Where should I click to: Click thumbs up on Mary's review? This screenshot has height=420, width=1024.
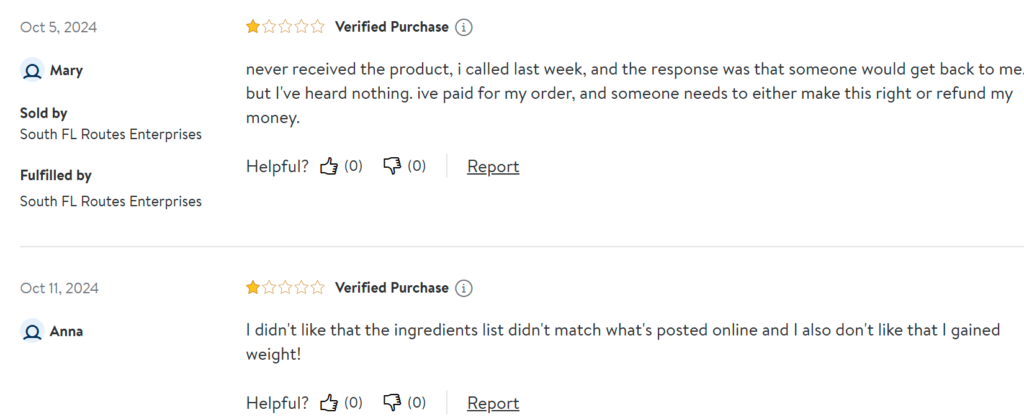click(329, 166)
